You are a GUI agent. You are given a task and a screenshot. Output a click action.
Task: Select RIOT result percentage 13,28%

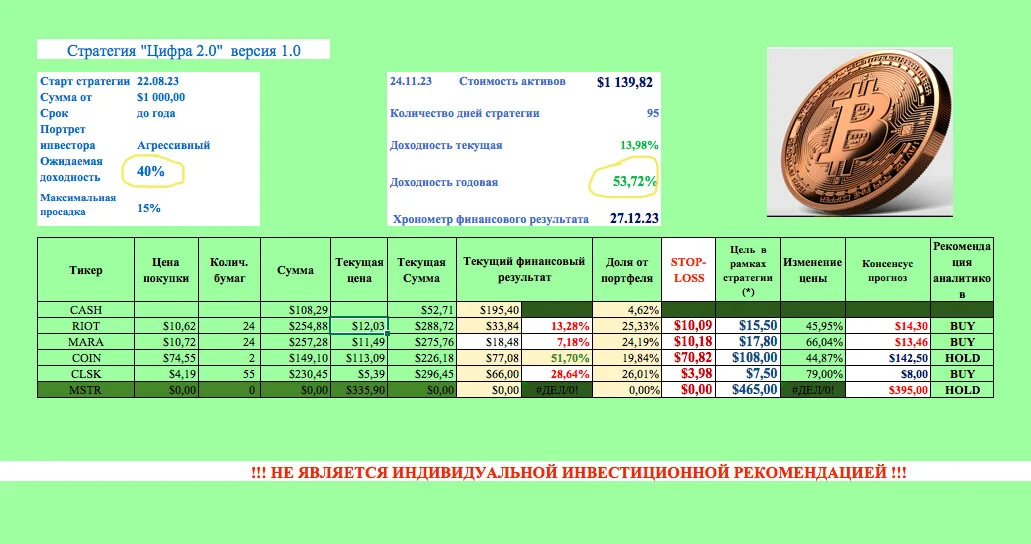click(x=558, y=326)
